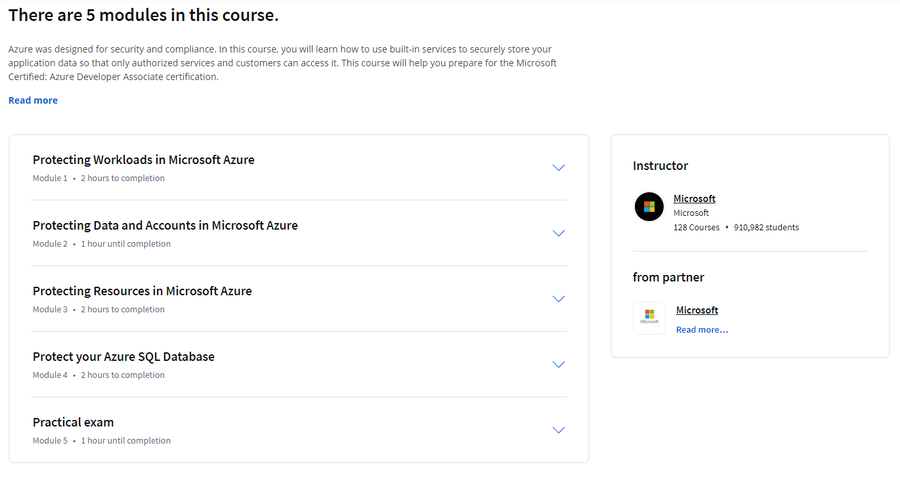Expand the Protecting Workloads module chevron

558,168
